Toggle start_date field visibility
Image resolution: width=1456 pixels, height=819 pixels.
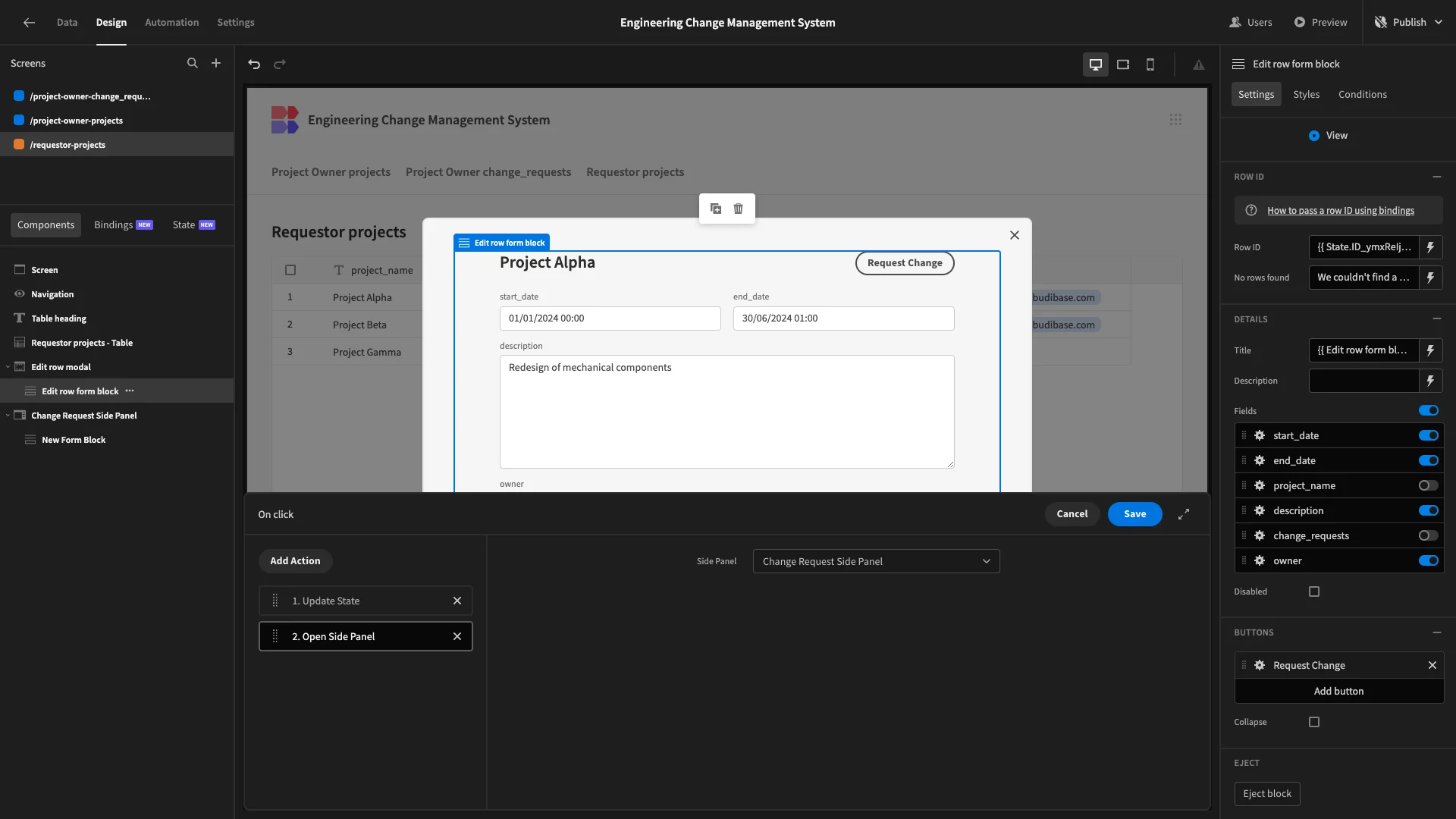tap(1429, 435)
